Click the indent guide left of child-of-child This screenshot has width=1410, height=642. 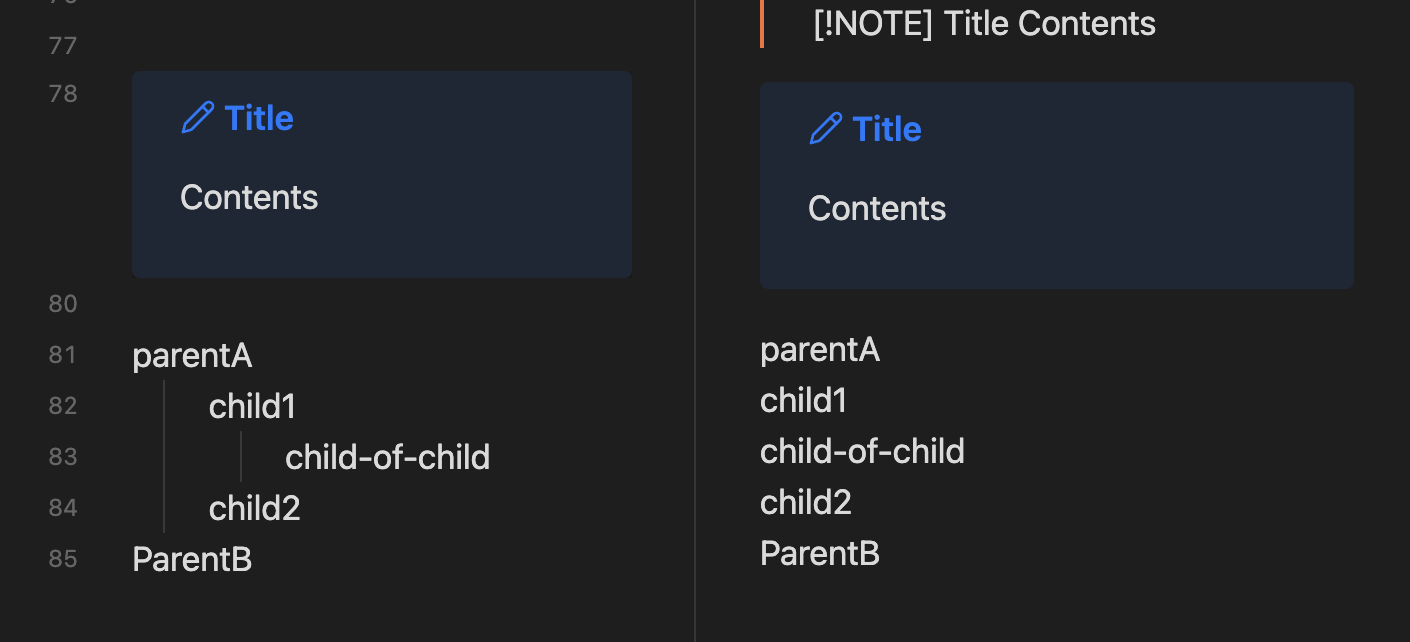241,457
